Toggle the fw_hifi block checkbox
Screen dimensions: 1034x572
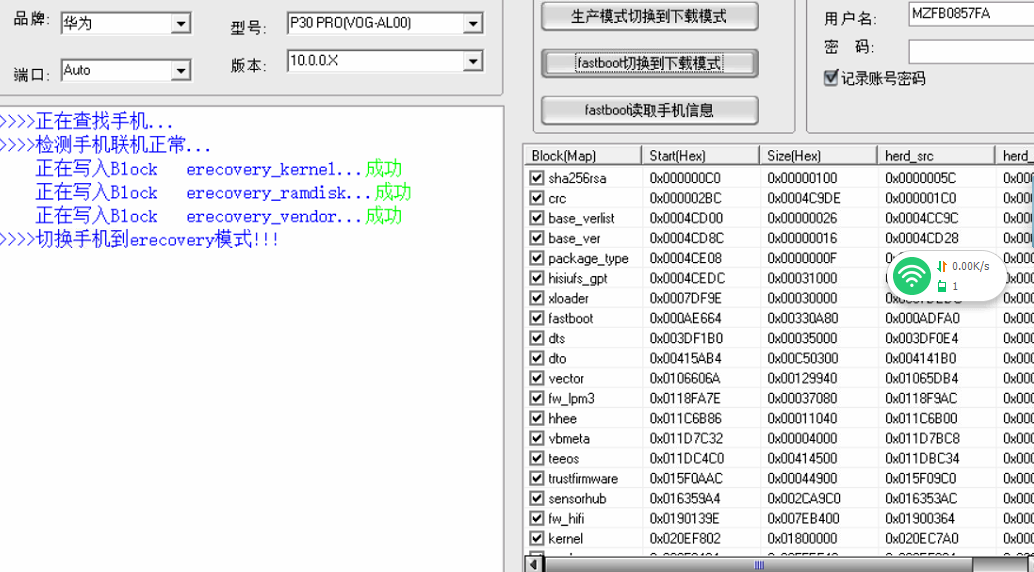[537, 518]
